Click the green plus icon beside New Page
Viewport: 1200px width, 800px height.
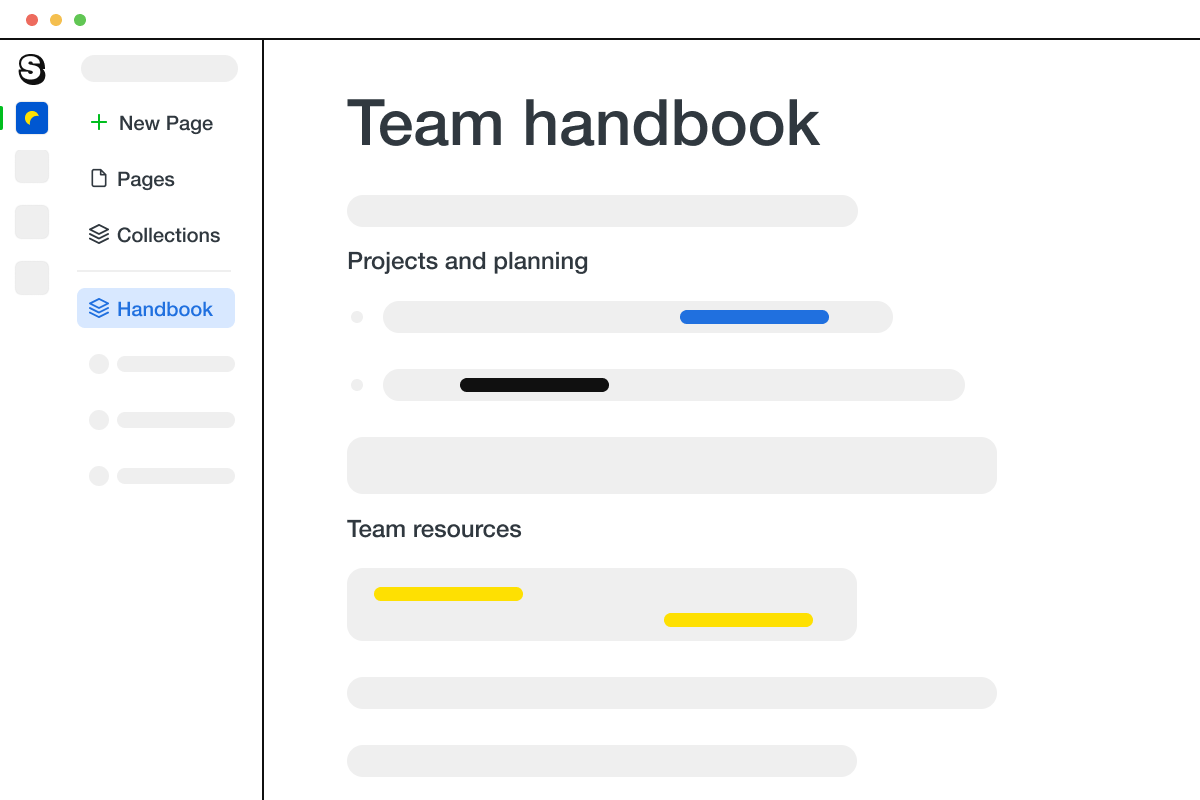point(98,122)
